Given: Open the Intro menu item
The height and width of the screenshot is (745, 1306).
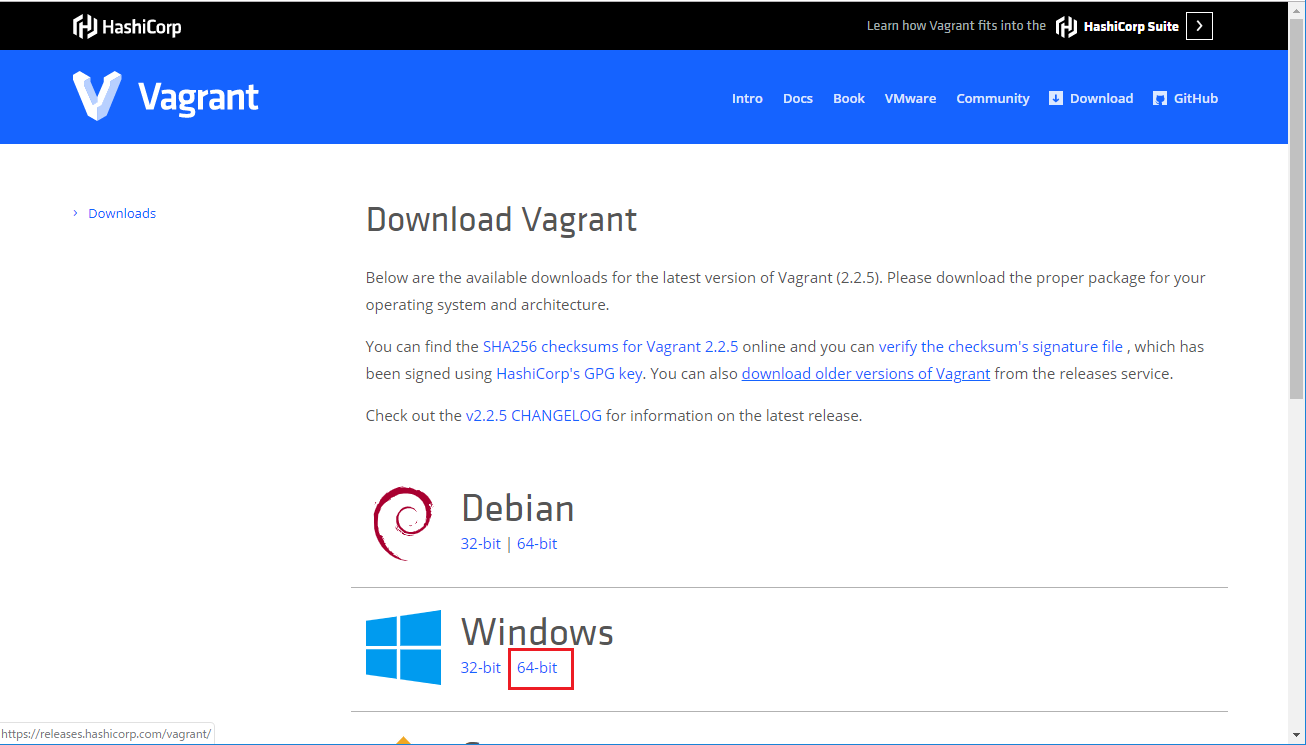Looking at the screenshot, I should 747,98.
